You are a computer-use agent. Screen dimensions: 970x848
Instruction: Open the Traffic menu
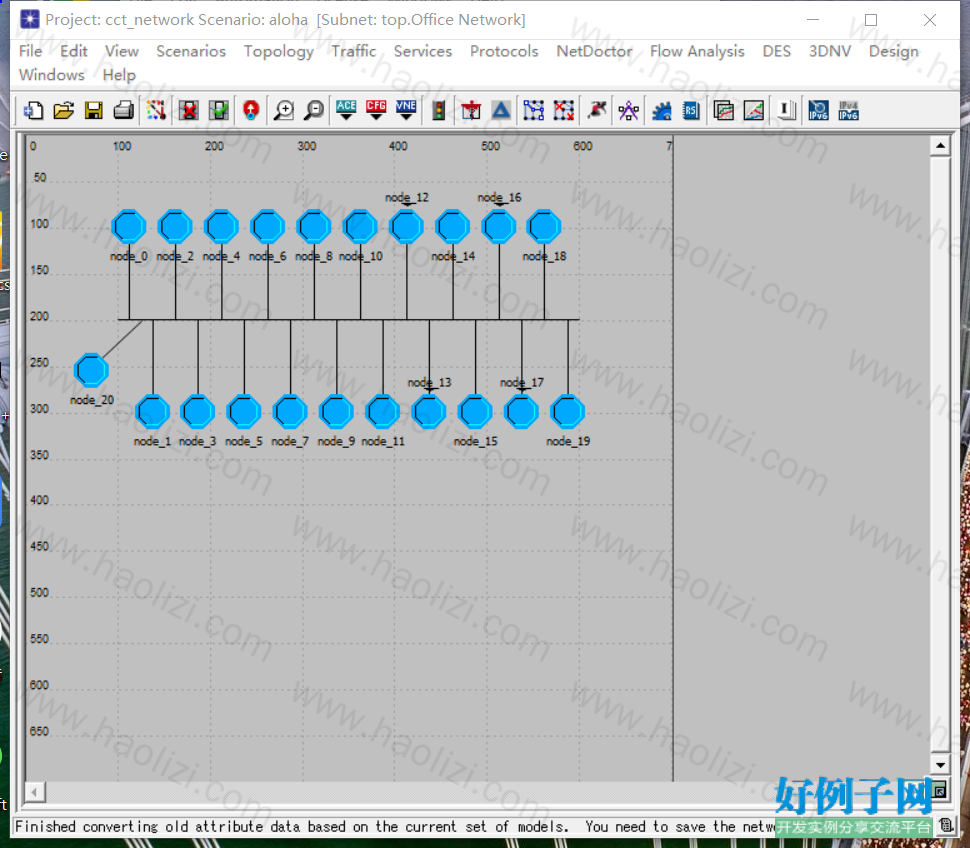pyautogui.click(x=354, y=51)
